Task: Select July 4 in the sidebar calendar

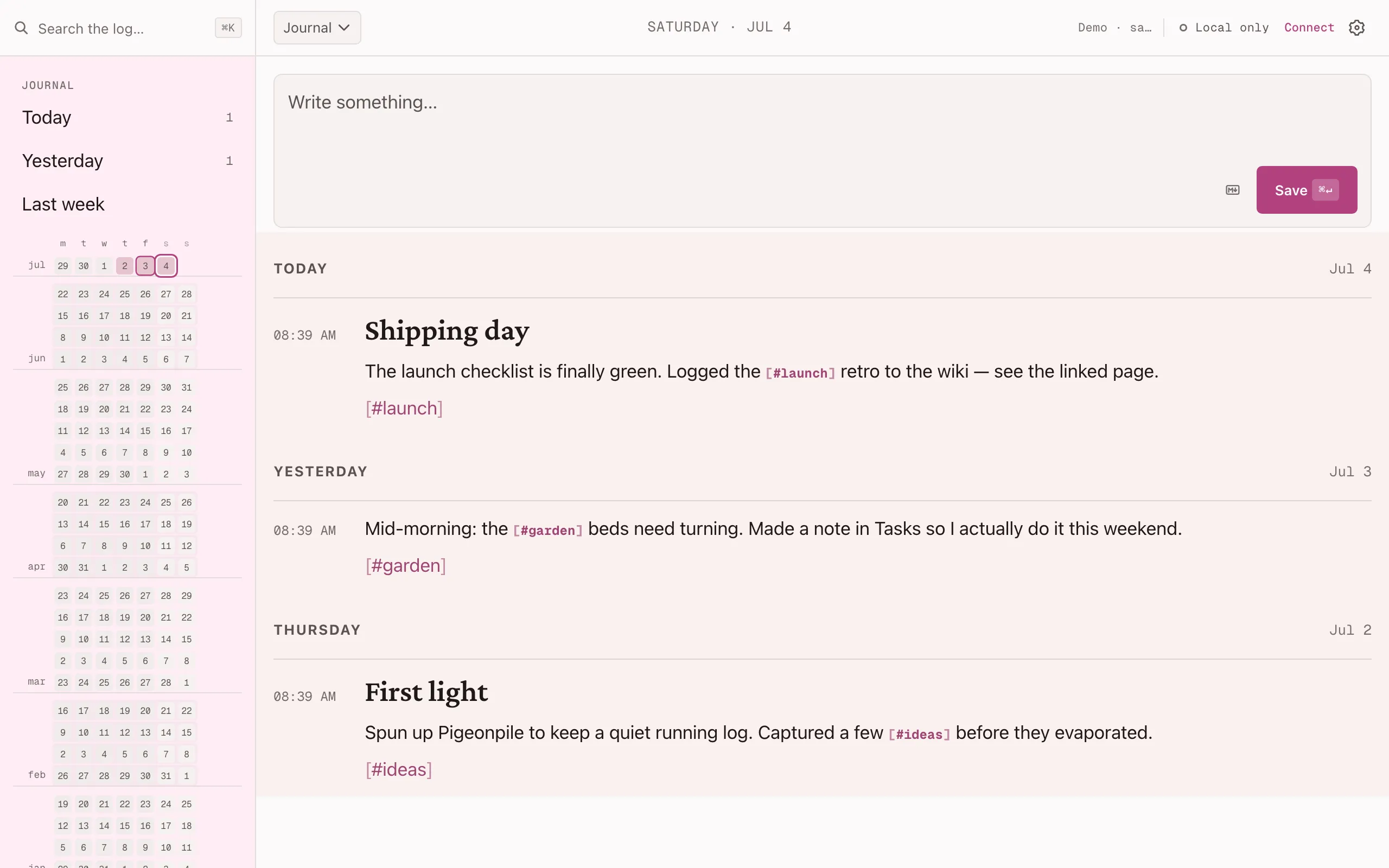Action: pyautogui.click(x=166, y=266)
